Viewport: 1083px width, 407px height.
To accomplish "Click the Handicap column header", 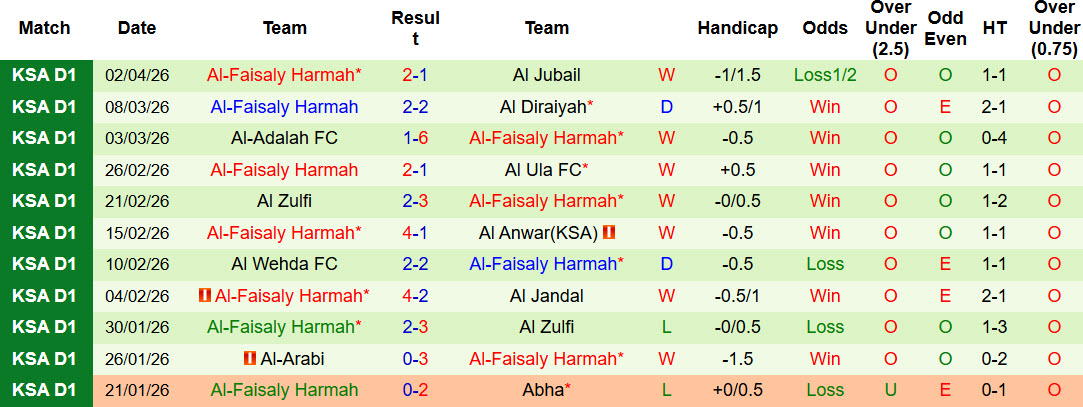I will (737, 29).
